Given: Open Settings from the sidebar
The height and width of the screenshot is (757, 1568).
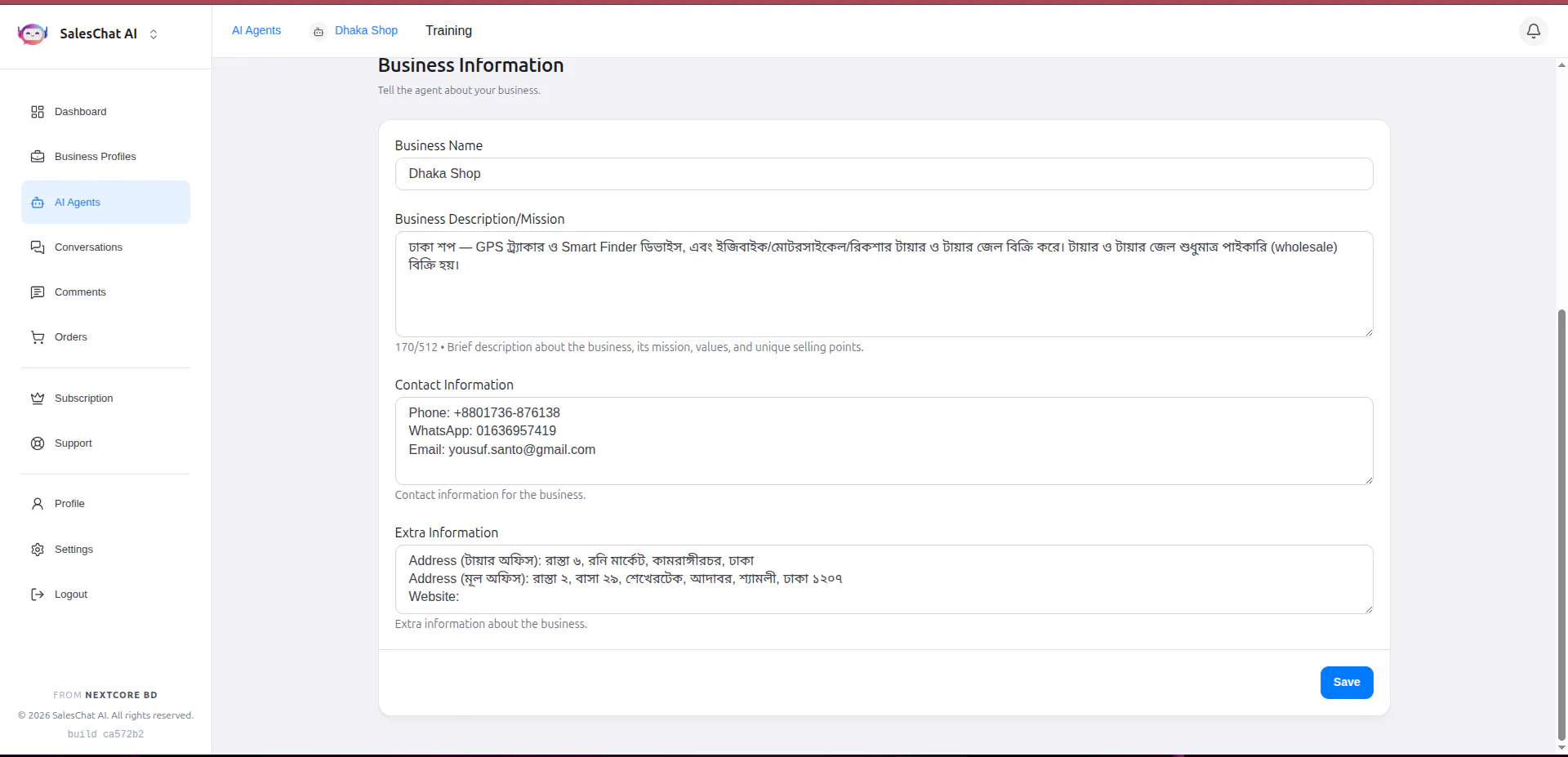Looking at the screenshot, I should pyautogui.click(x=105, y=550).
